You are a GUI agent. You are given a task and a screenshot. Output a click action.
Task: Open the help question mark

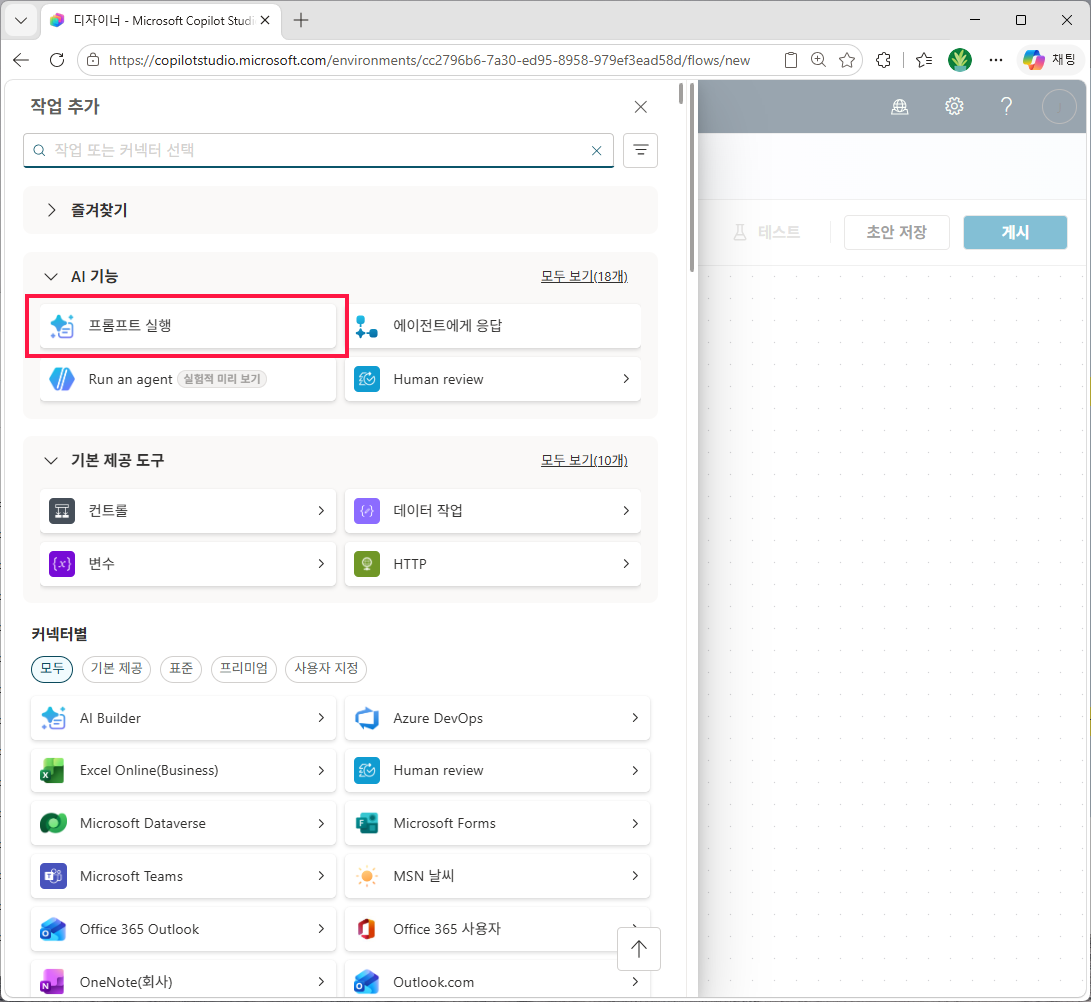(1006, 106)
